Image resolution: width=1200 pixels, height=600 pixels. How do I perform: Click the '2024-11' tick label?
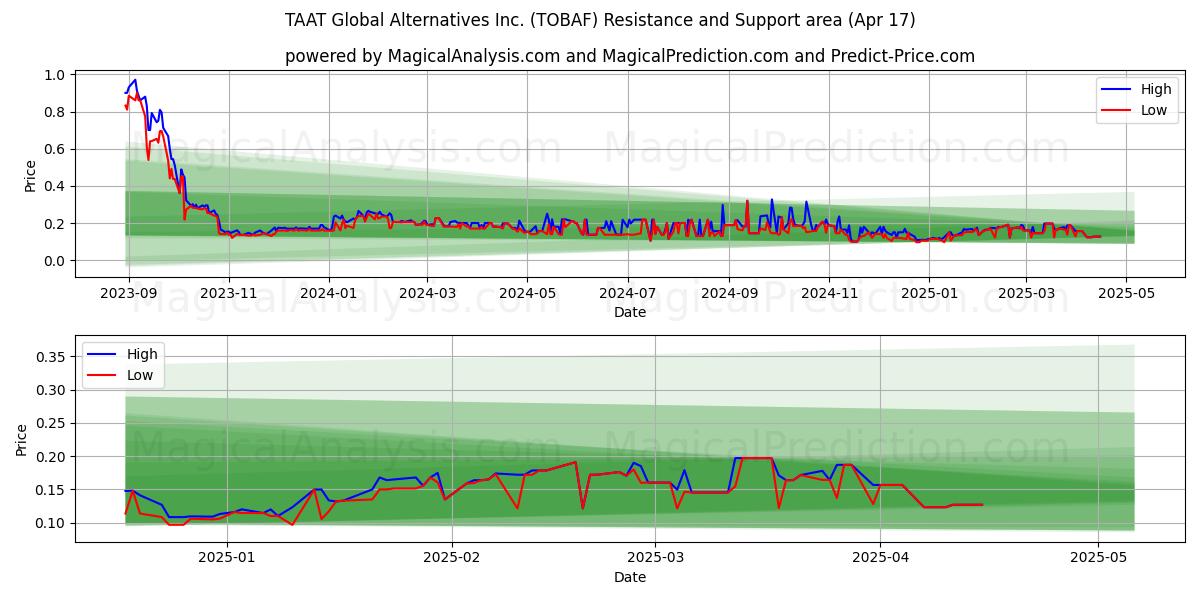click(828, 293)
